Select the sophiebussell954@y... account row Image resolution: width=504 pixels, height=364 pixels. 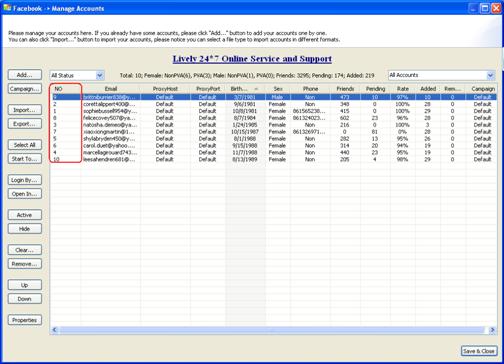273,111
